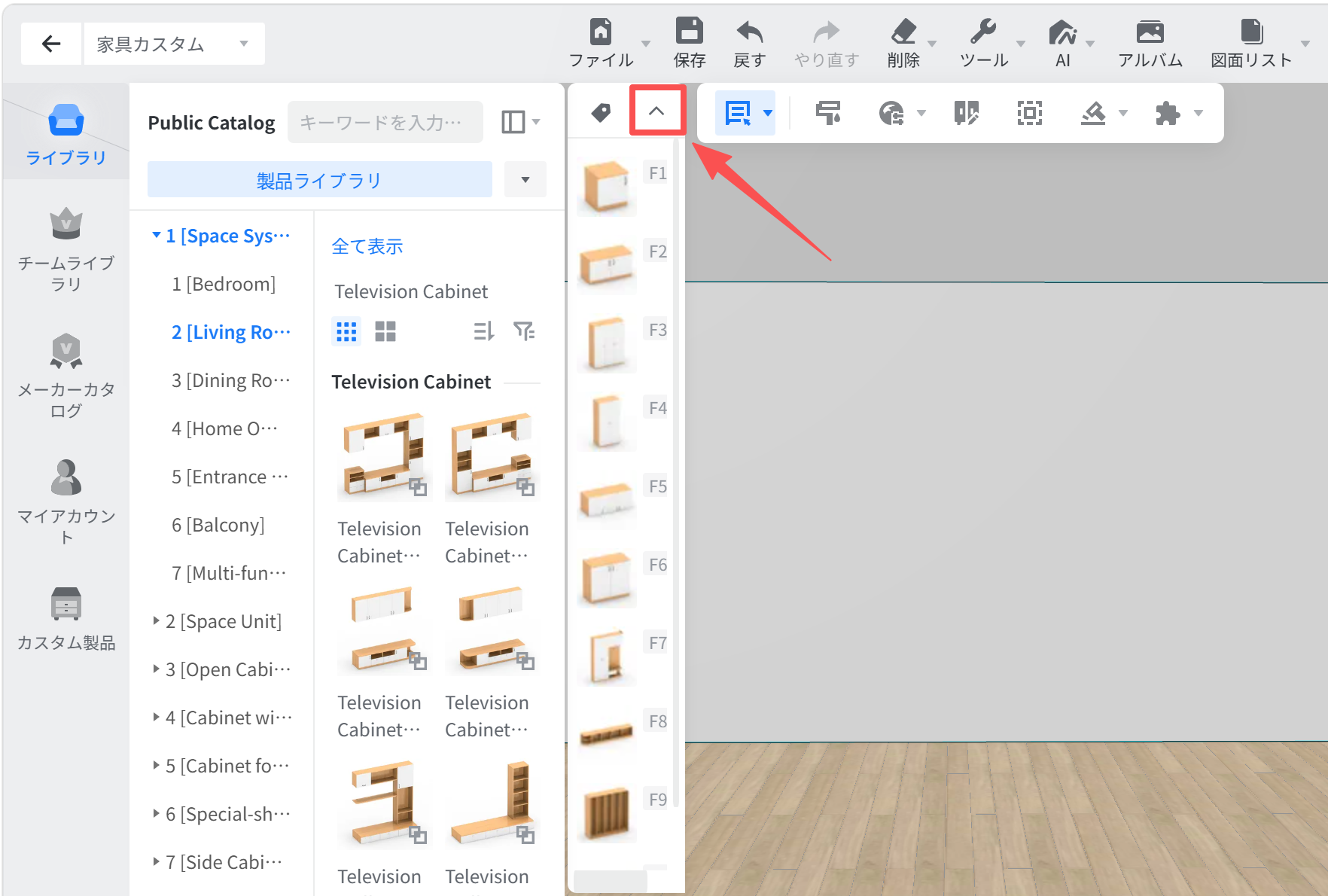
Task: Open the チームライブラリ team library
Action: (66, 249)
